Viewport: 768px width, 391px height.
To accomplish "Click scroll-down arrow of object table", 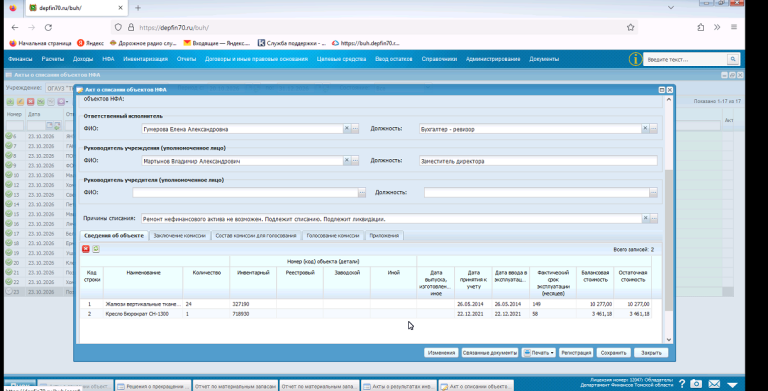I will point(669,340).
